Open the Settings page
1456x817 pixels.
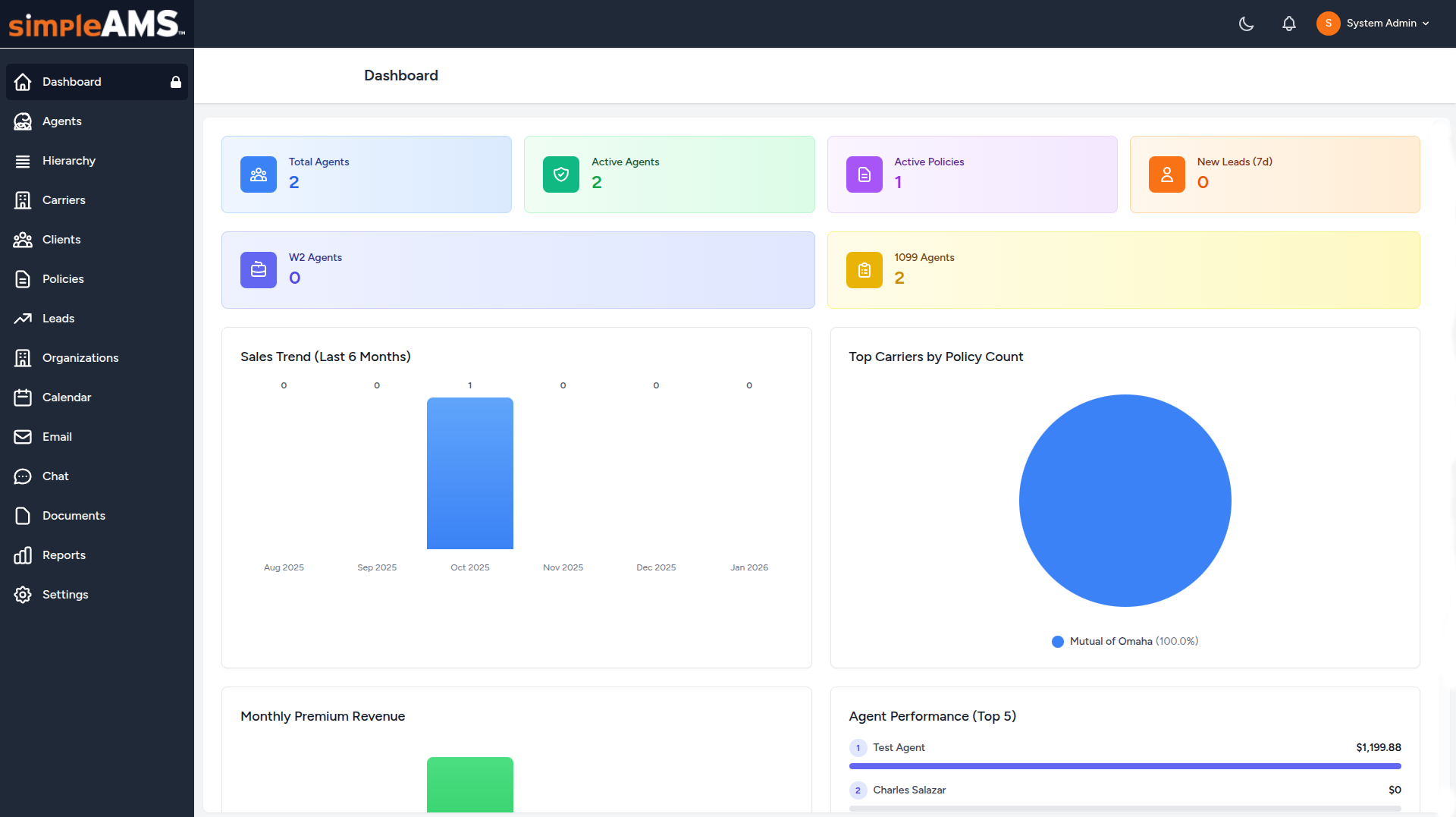coord(65,594)
